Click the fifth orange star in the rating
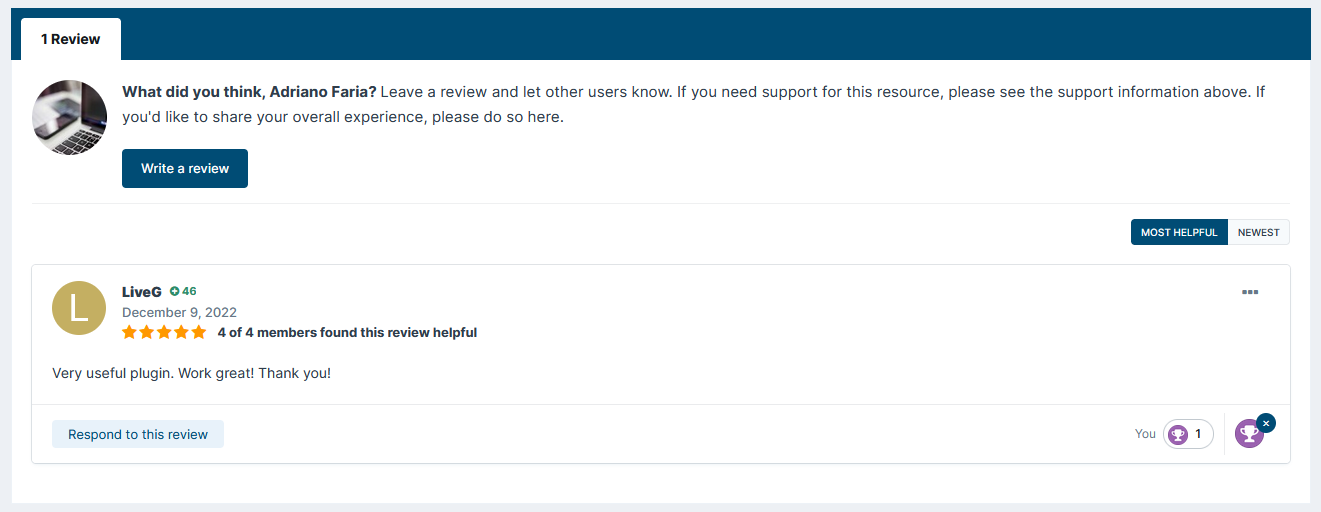The width and height of the screenshot is (1321, 512). 198,332
